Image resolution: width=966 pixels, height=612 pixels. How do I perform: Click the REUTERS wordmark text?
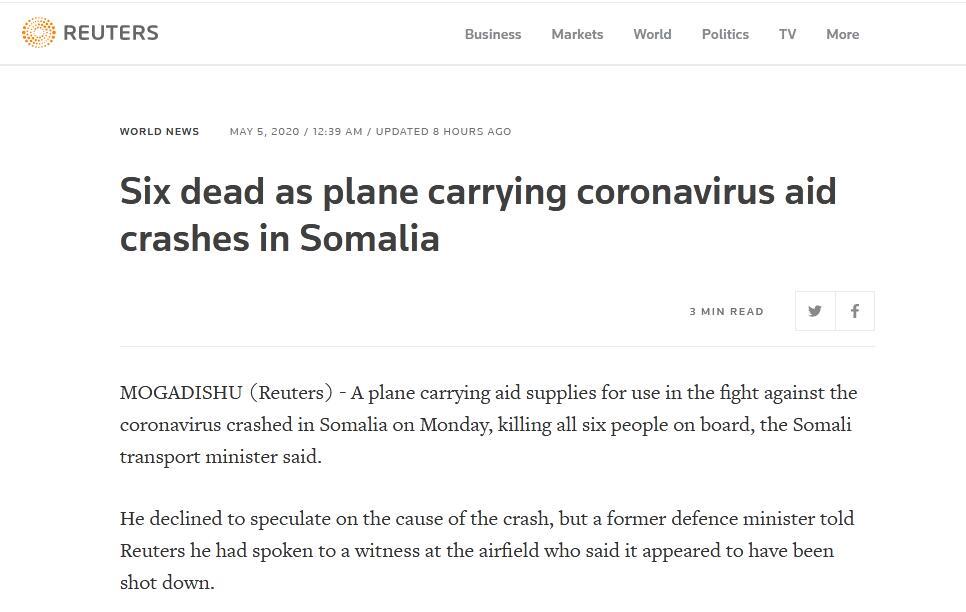click(x=110, y=33)
